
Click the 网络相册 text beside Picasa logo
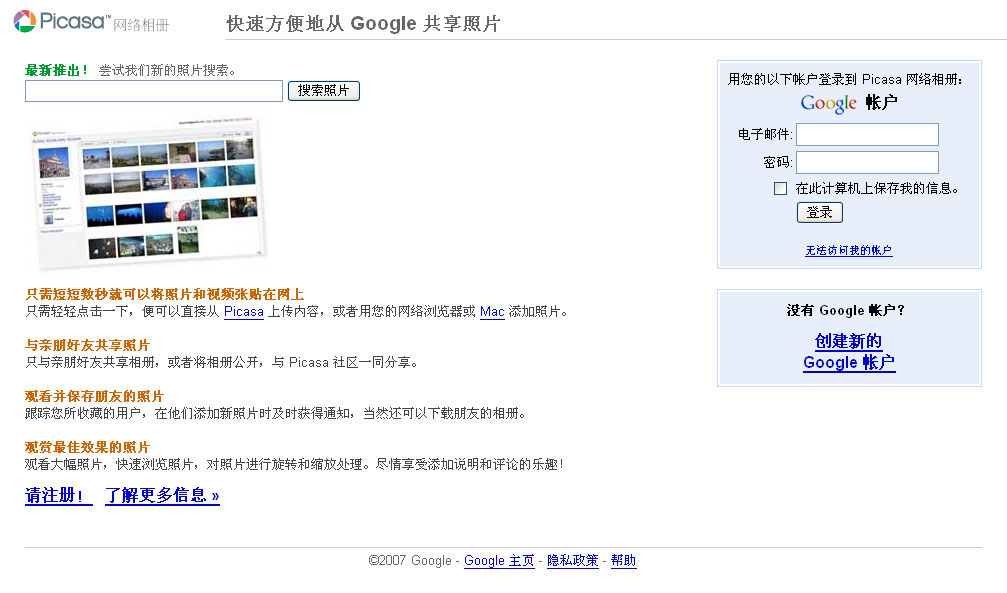coord(141,25)
